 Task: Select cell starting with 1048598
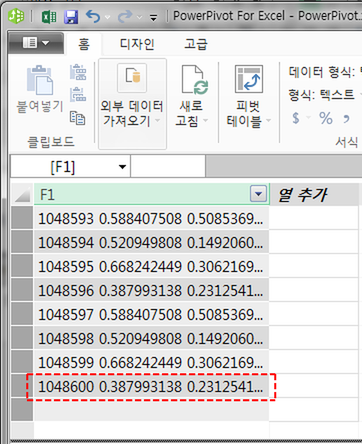coord(151,338)
